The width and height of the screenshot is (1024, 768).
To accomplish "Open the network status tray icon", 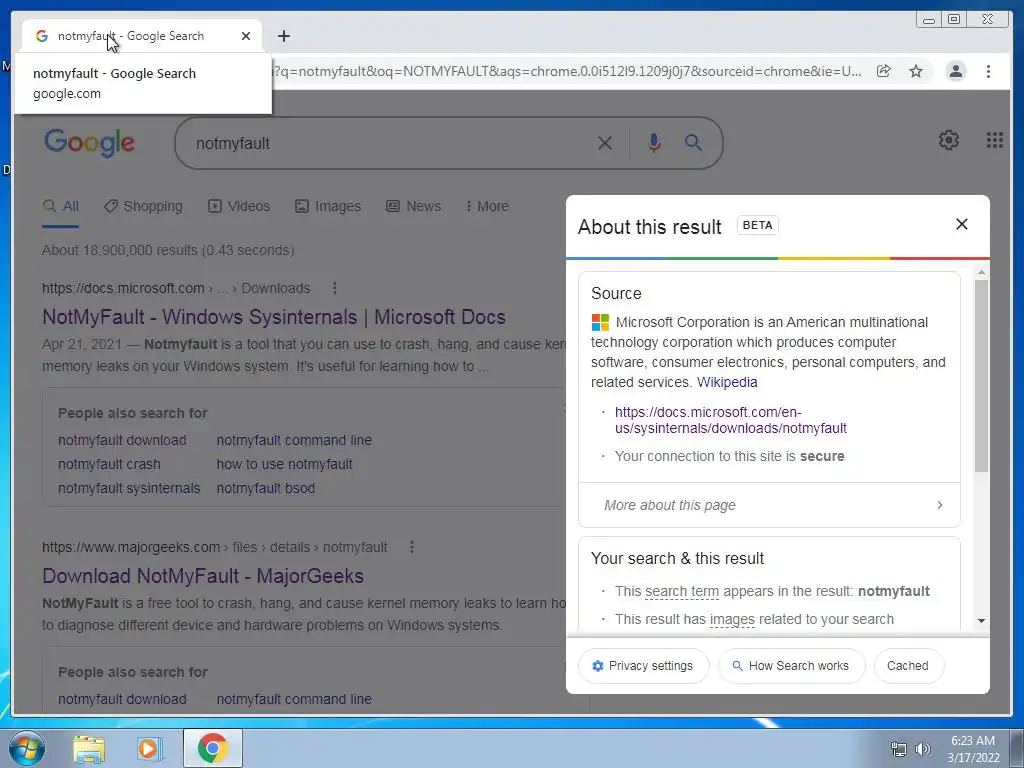I will 899,749.
